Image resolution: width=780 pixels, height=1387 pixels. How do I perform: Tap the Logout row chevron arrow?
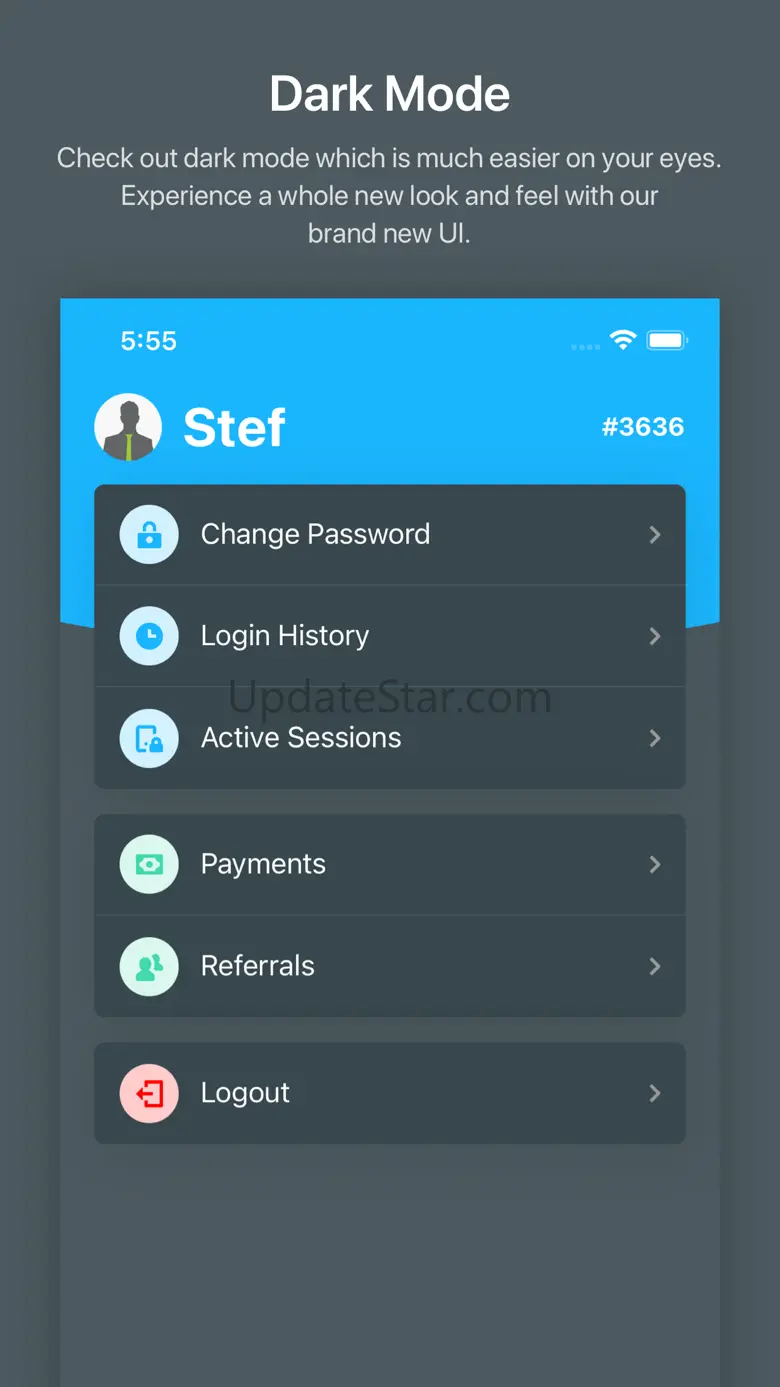[655, 1093]
